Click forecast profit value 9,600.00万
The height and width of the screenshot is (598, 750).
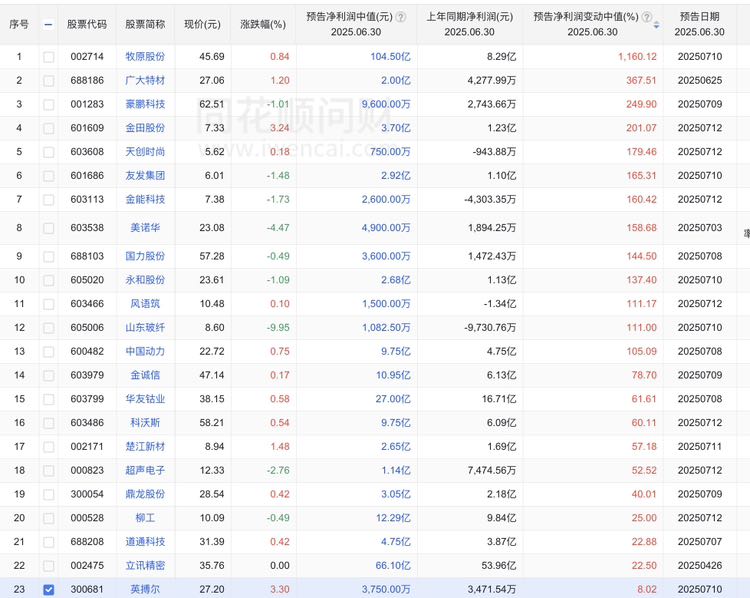coord(386,104)
